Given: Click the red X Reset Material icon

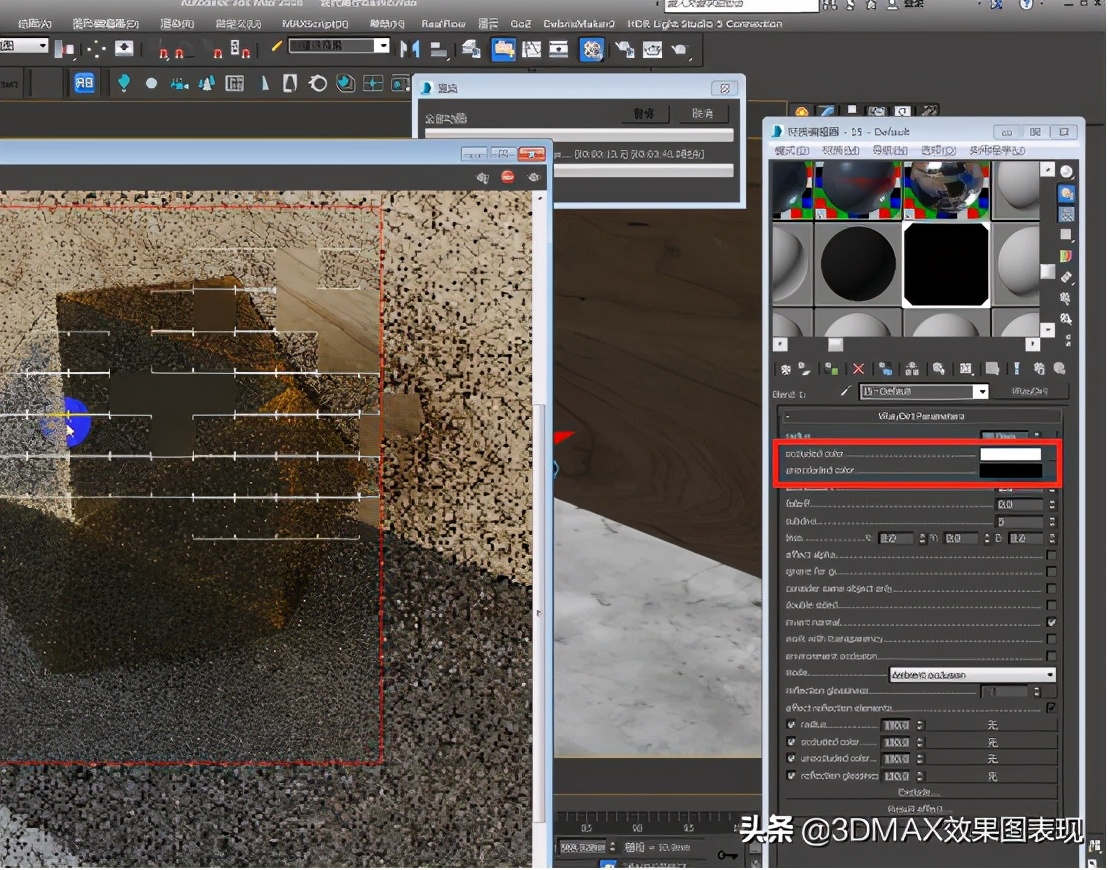Looking at the screenshot, I should (858, 369).
